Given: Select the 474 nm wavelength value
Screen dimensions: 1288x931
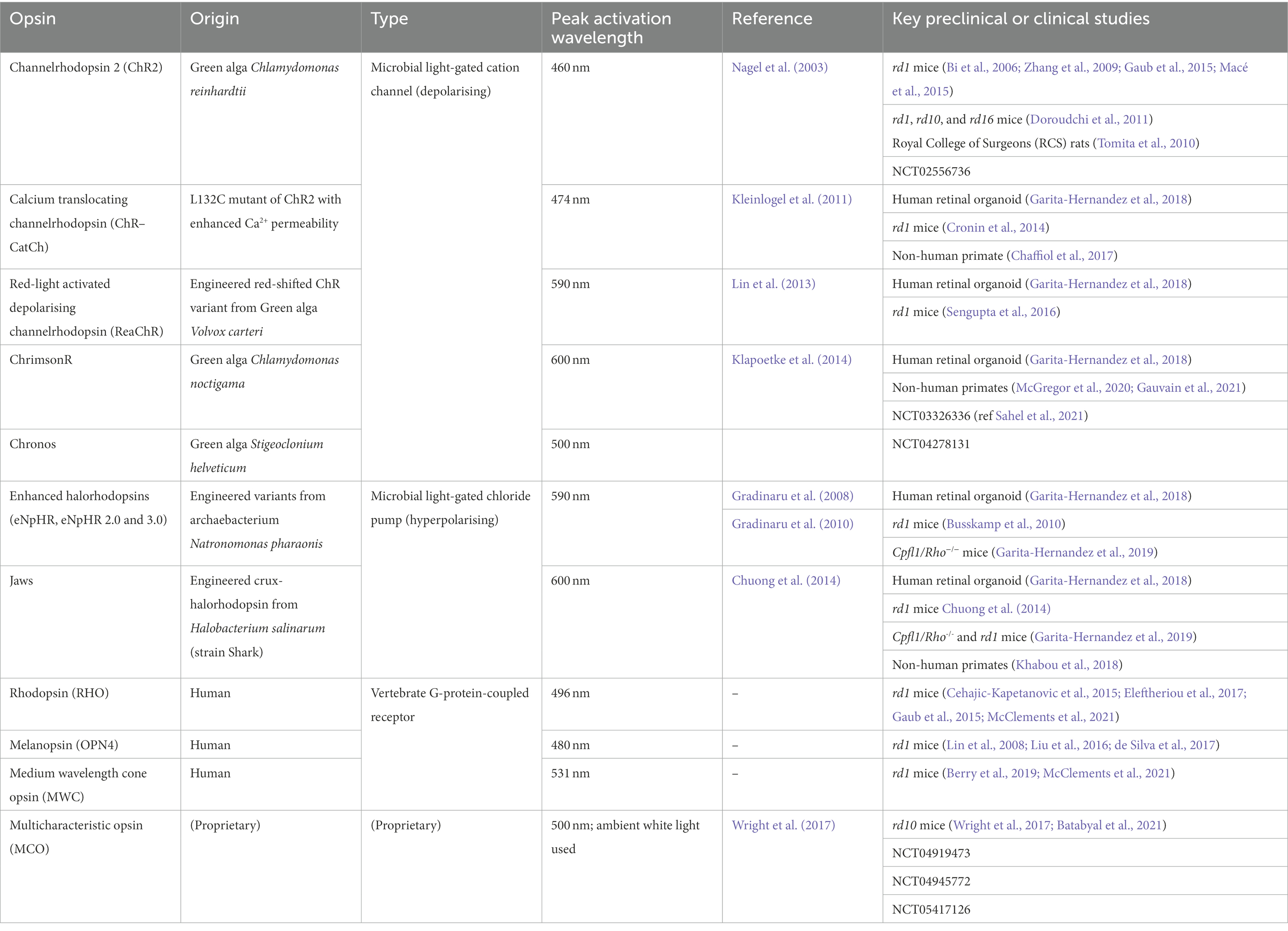Looking at the screenshot, I should tap(570, 200).
